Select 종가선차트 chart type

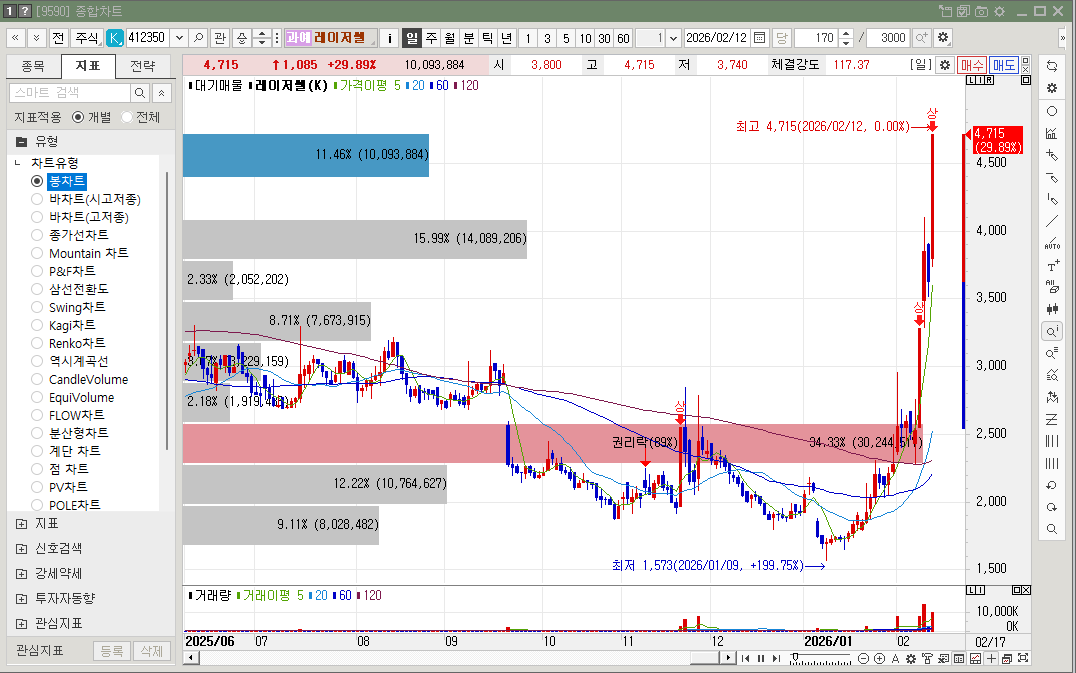point(37,235)
